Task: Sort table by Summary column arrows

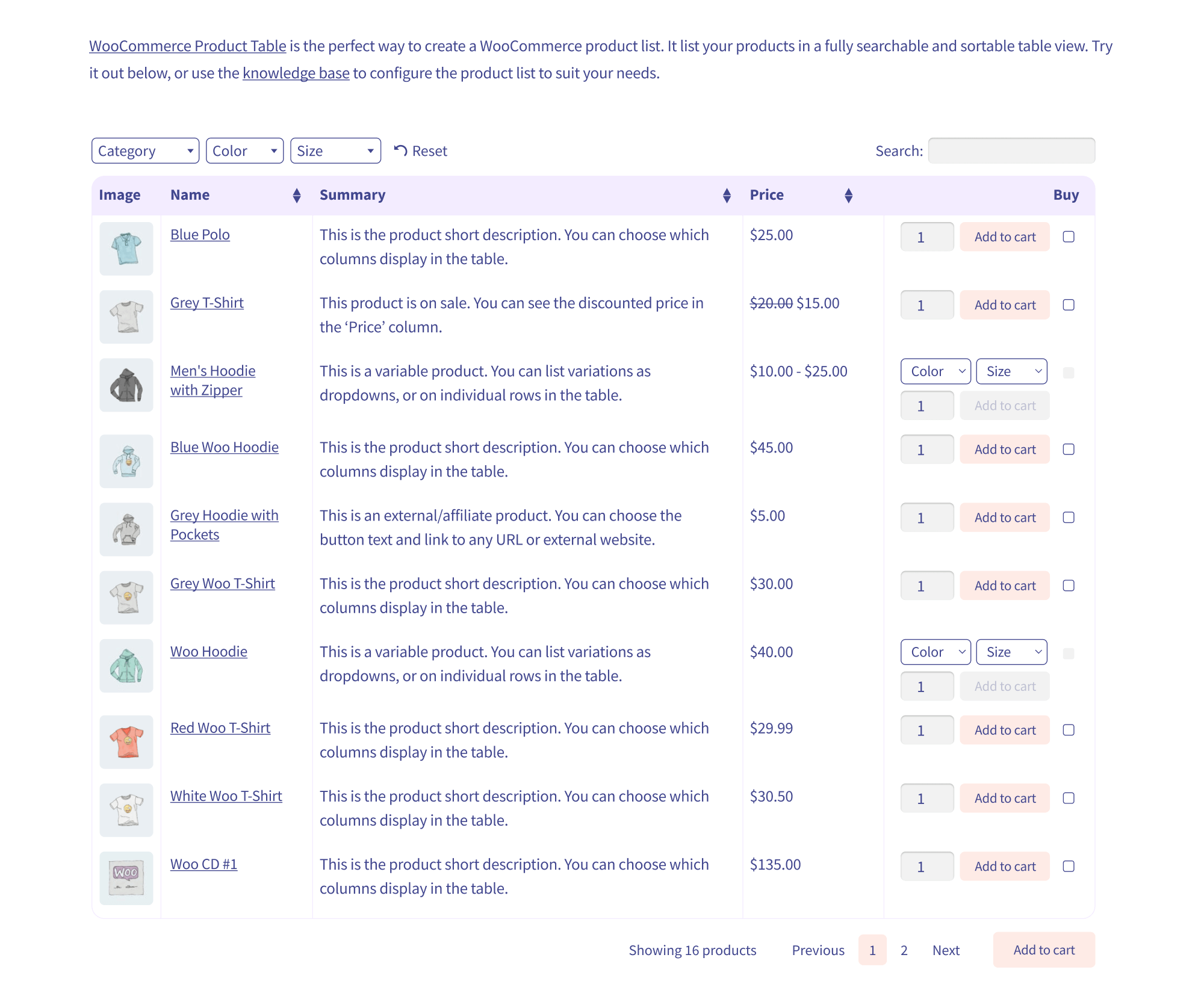Action: click(727, 195)
